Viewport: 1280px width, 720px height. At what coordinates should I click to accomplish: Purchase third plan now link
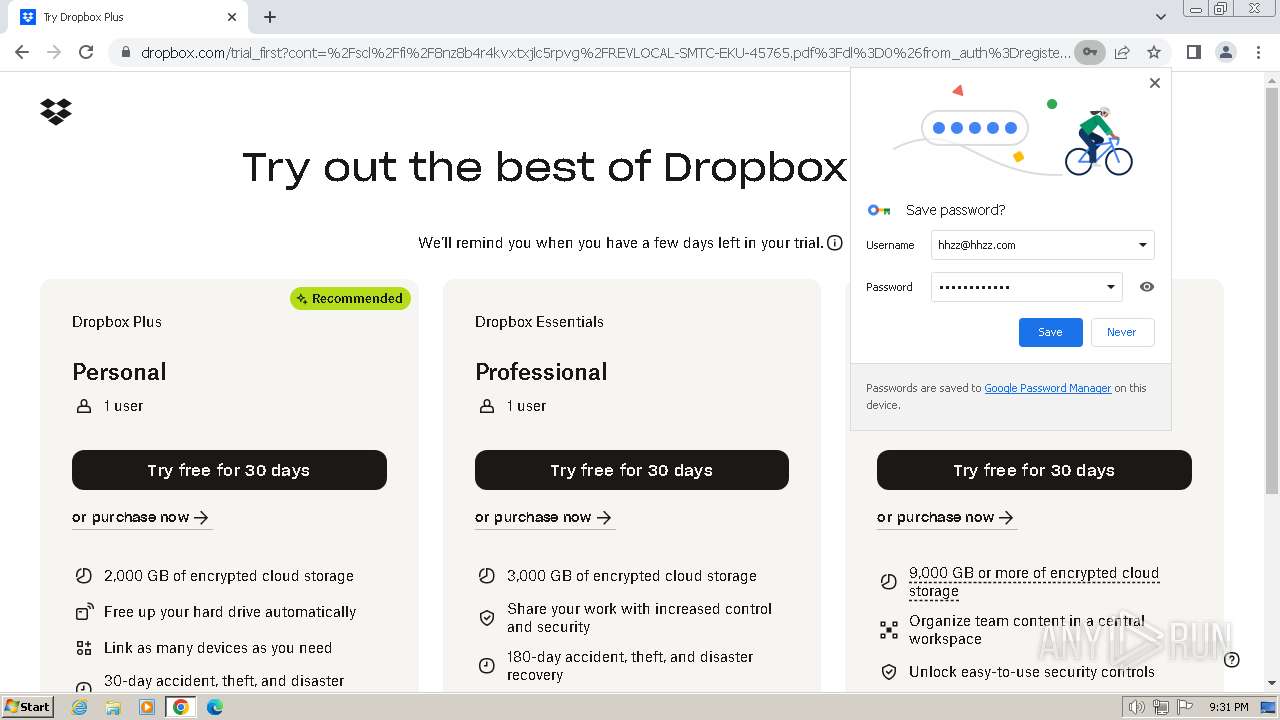point(945,517)
